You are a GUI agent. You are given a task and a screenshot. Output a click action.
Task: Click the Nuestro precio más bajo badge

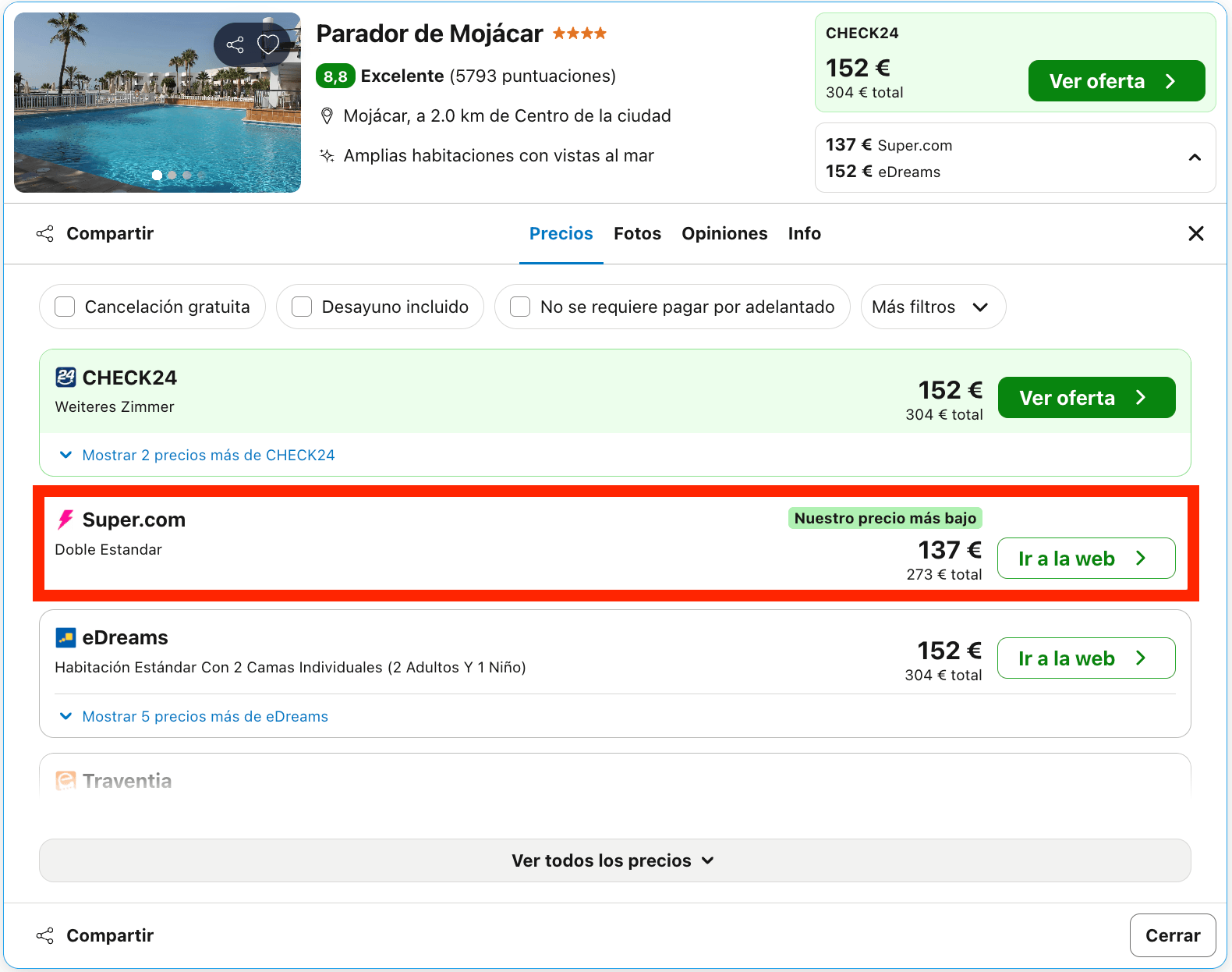[x=885, y=518]
